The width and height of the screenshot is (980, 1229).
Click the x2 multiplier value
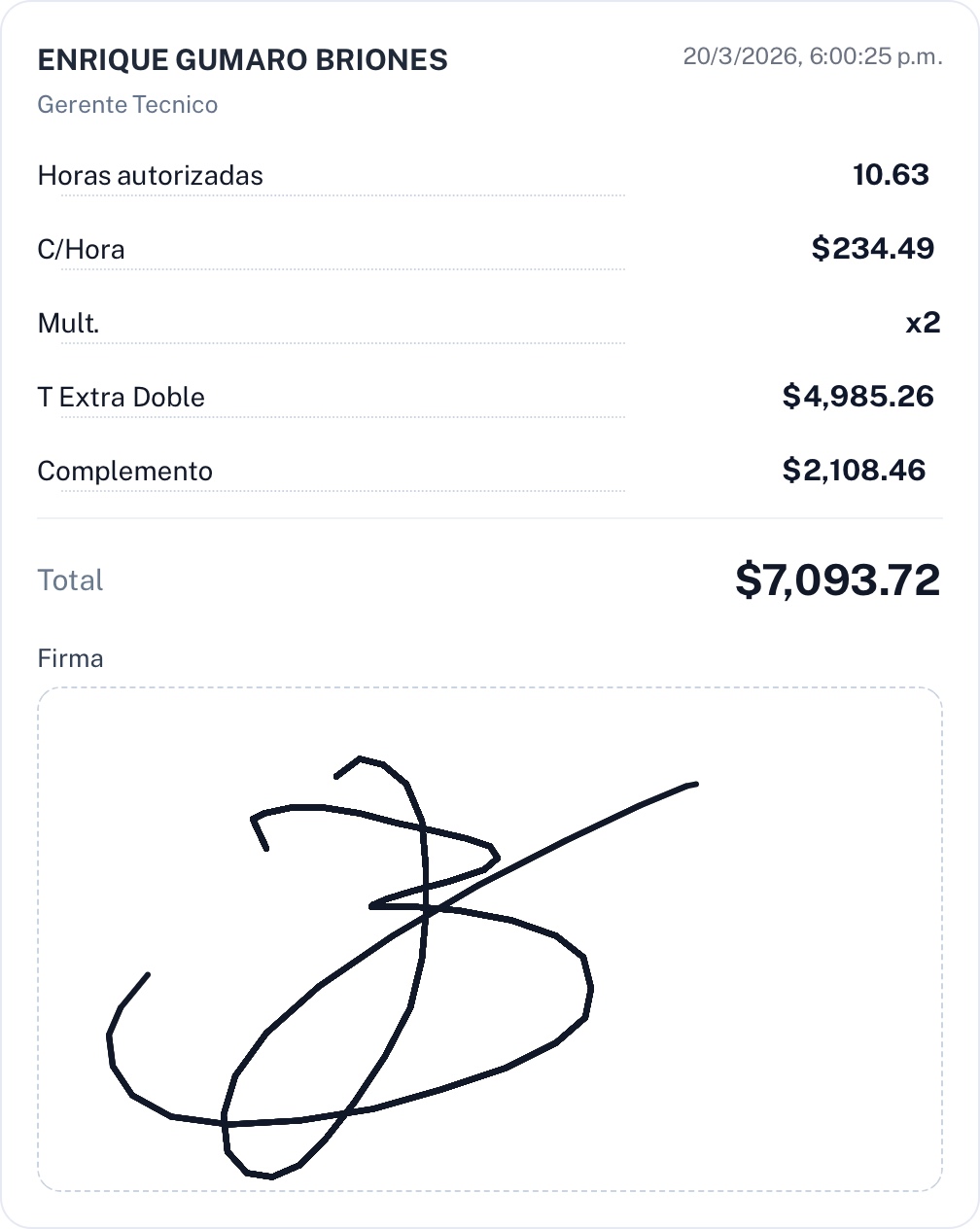[x=923, y=323]
